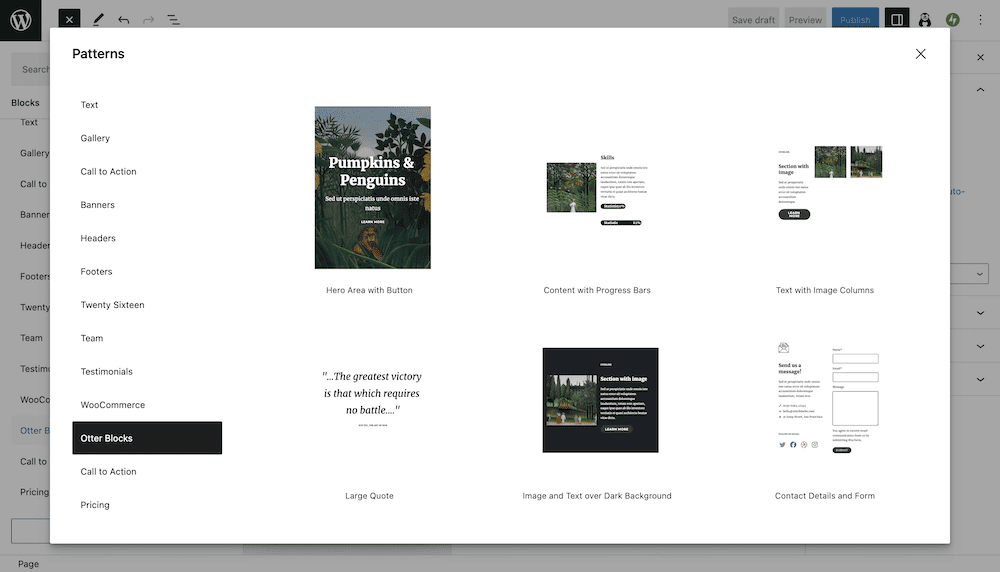Screen dimensions: 1000x572
Task: Click the Page breadcrumb in the footer
Action: click(x=28, y=564)
